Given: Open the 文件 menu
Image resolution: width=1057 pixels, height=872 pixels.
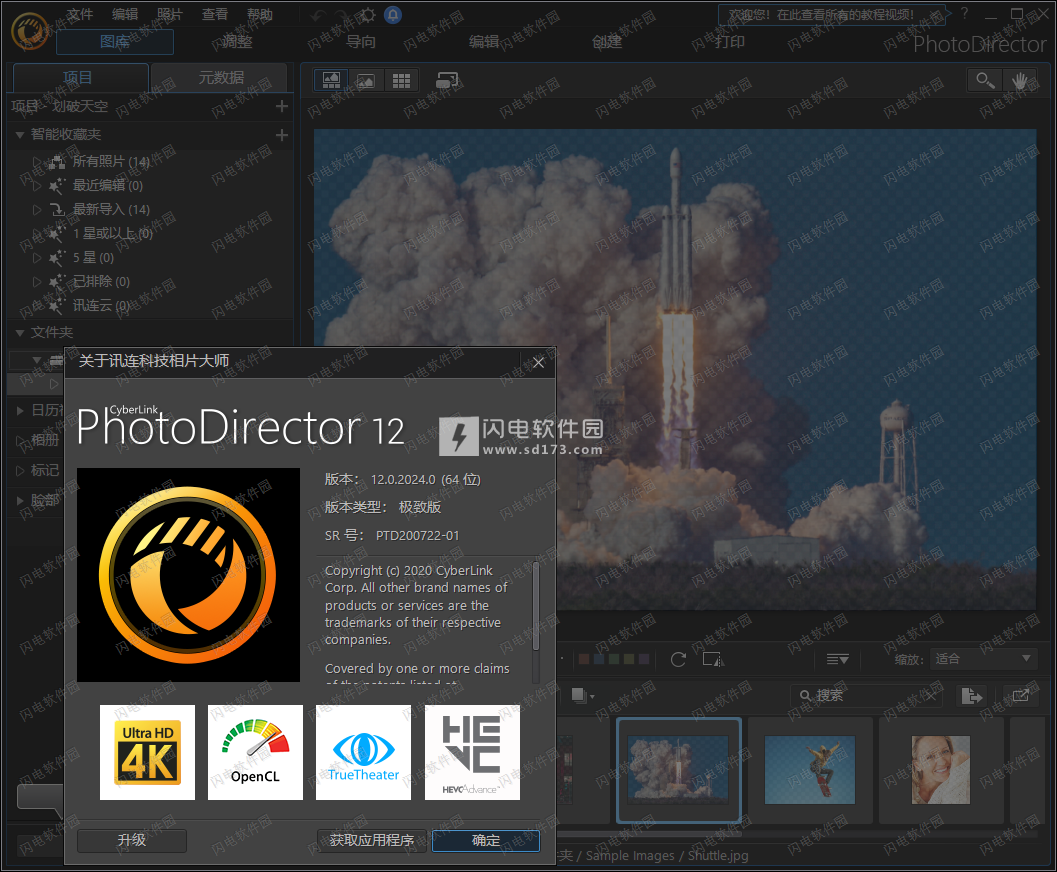Looking at the screenshot, I should pos(80,14).
